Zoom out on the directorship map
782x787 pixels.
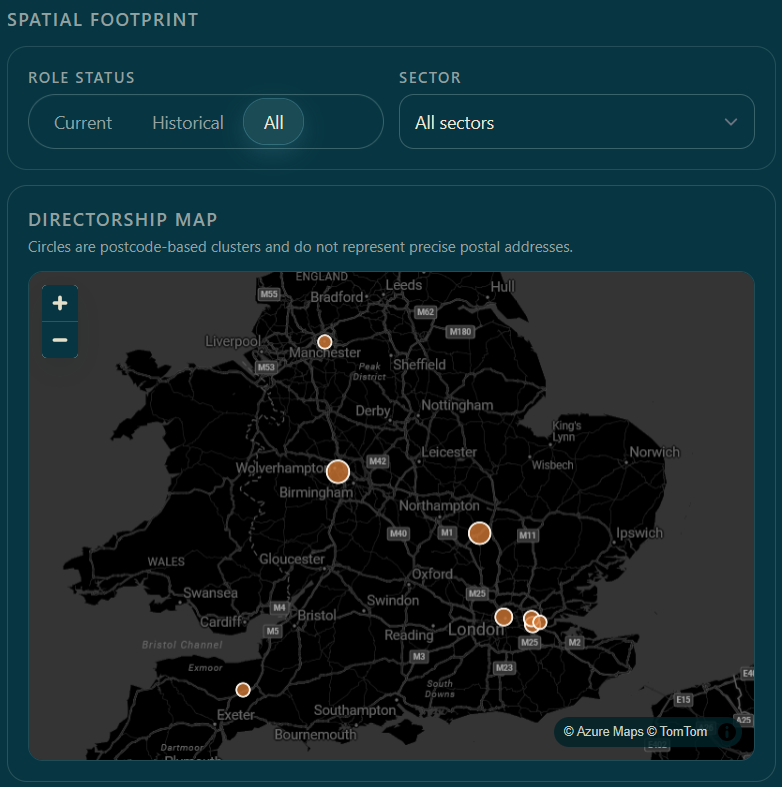click(60, 340)
